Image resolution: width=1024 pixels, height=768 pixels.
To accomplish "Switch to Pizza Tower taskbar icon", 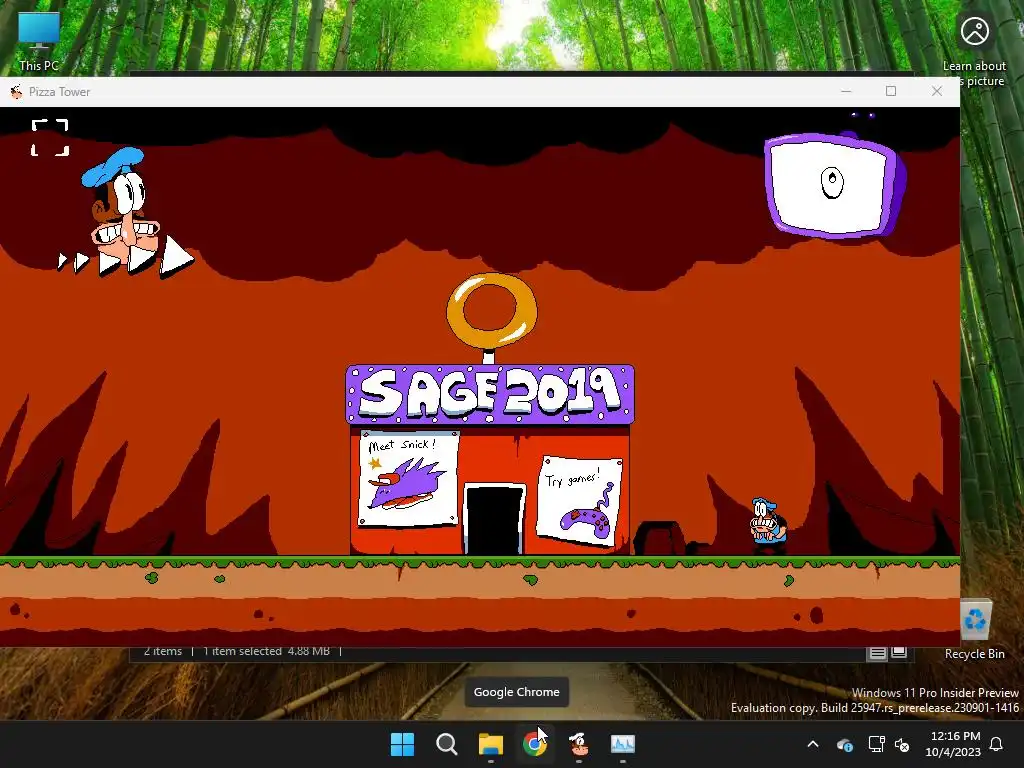I will pos(579,744).
